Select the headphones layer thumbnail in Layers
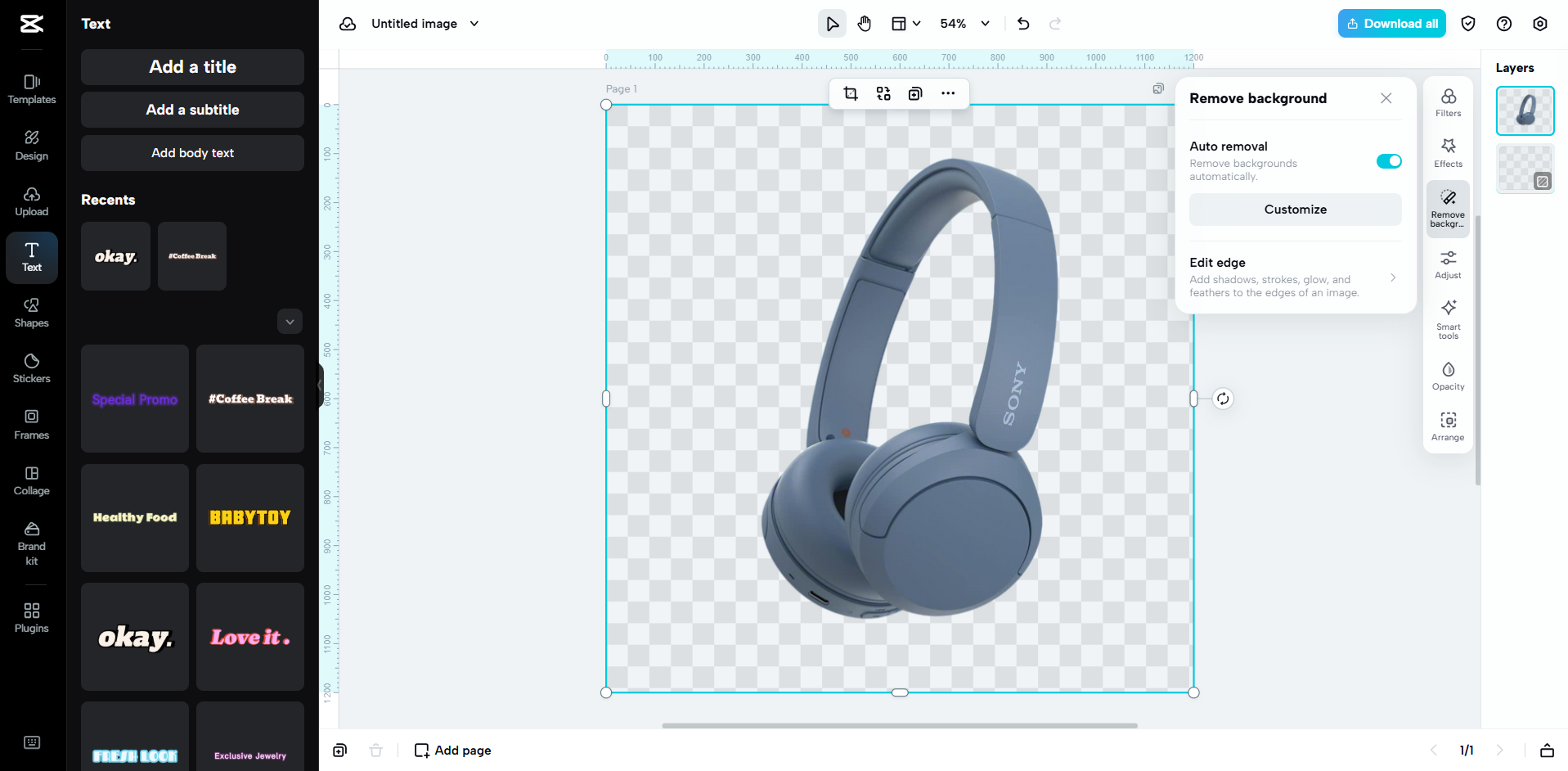The width and height of the screenshot is (1568, 771). [x=1524, y=110]
